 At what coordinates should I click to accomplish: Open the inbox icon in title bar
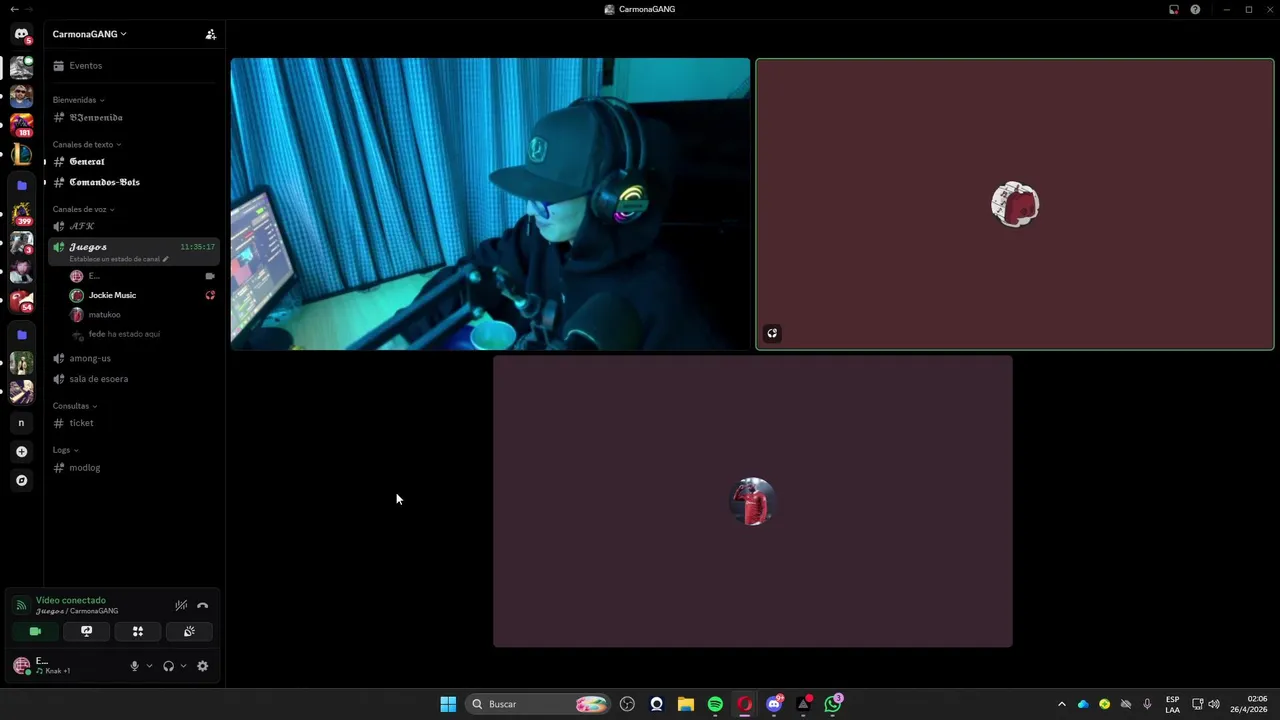[x=1174, y=9]
